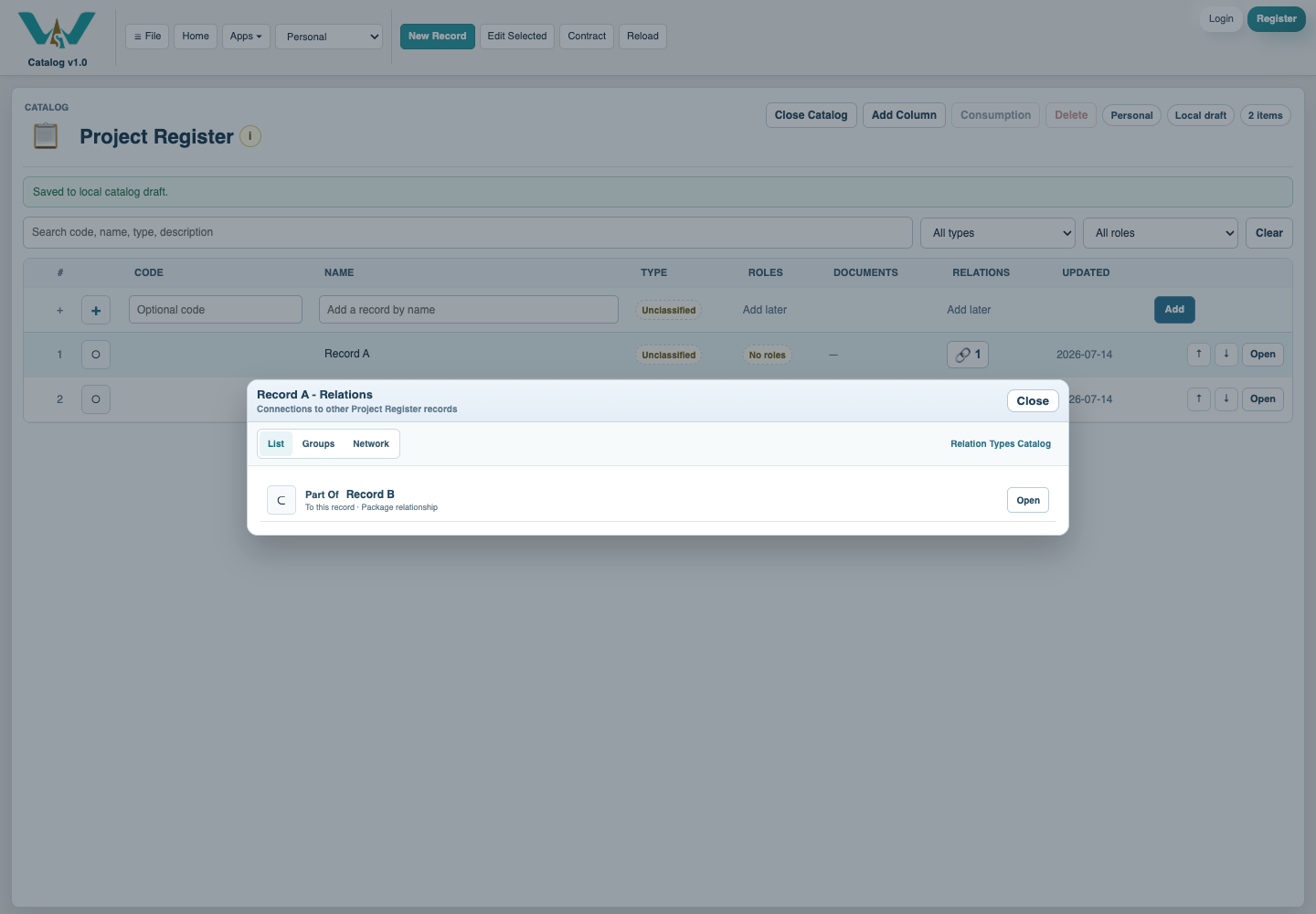1316x914 pixels.
Task: Focus the search code, name, type field
Action: (468, 232)
